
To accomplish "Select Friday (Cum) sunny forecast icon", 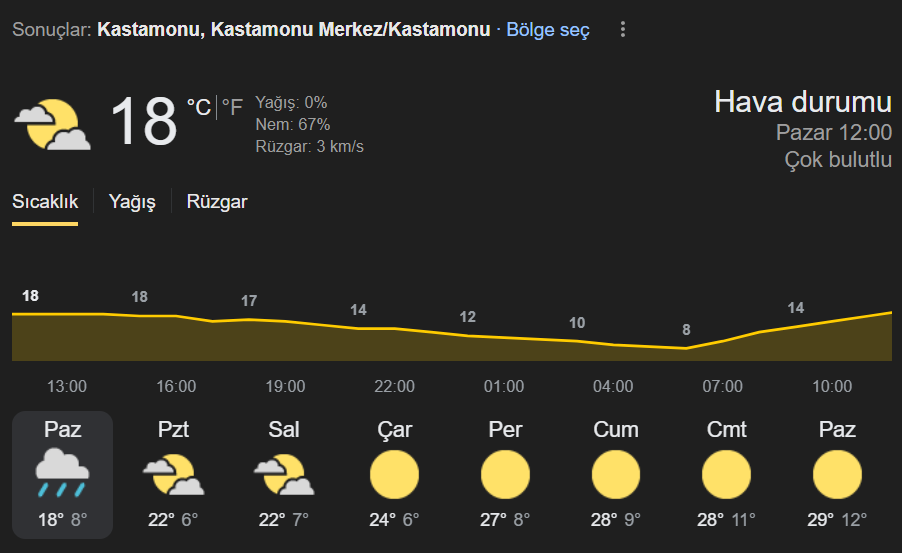I will coord(616,475).
